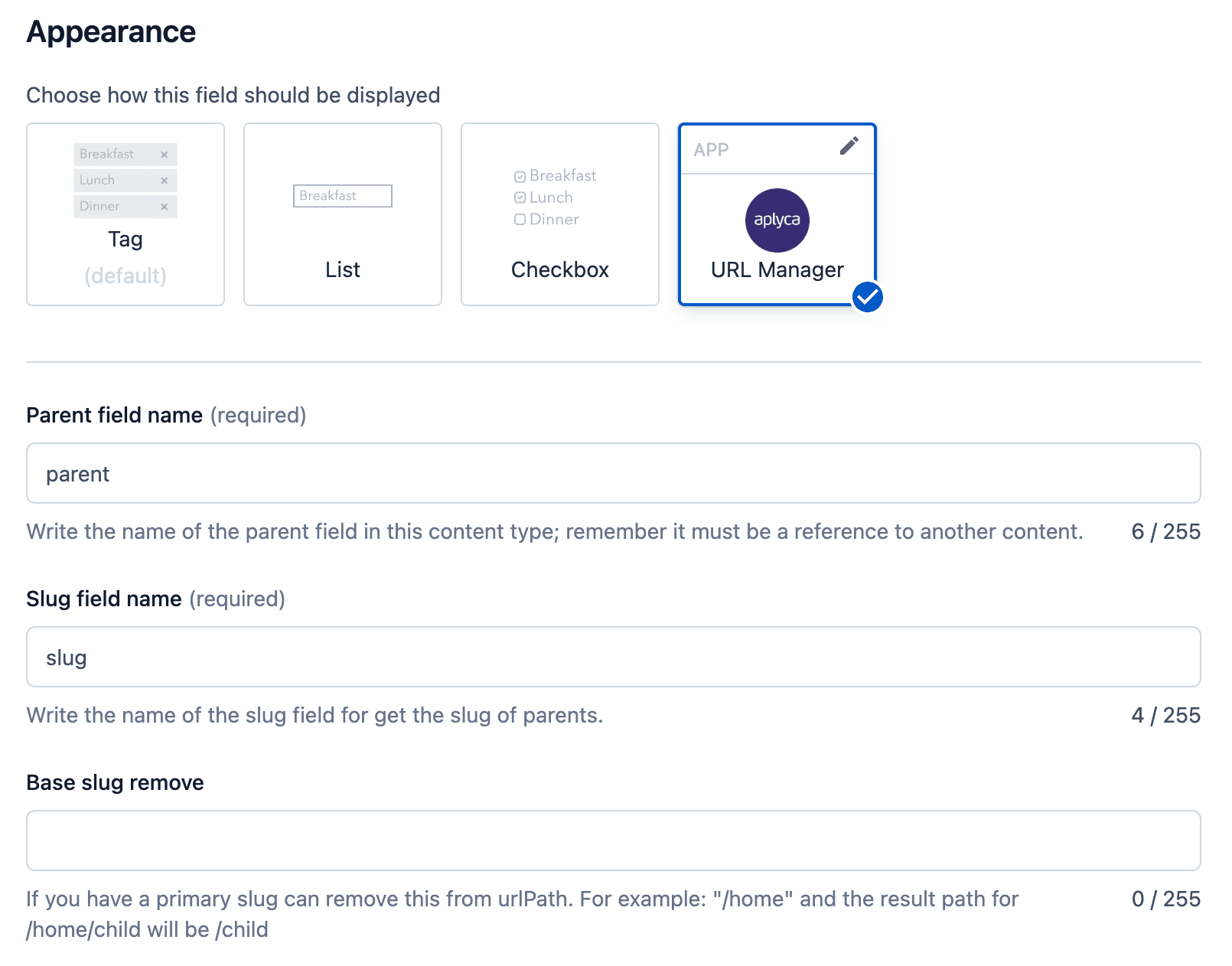Image resolution: width=1232 pixels, height=966 pixels.
Task: Click the Parent field name input
Action: click(x=613, y=473)
